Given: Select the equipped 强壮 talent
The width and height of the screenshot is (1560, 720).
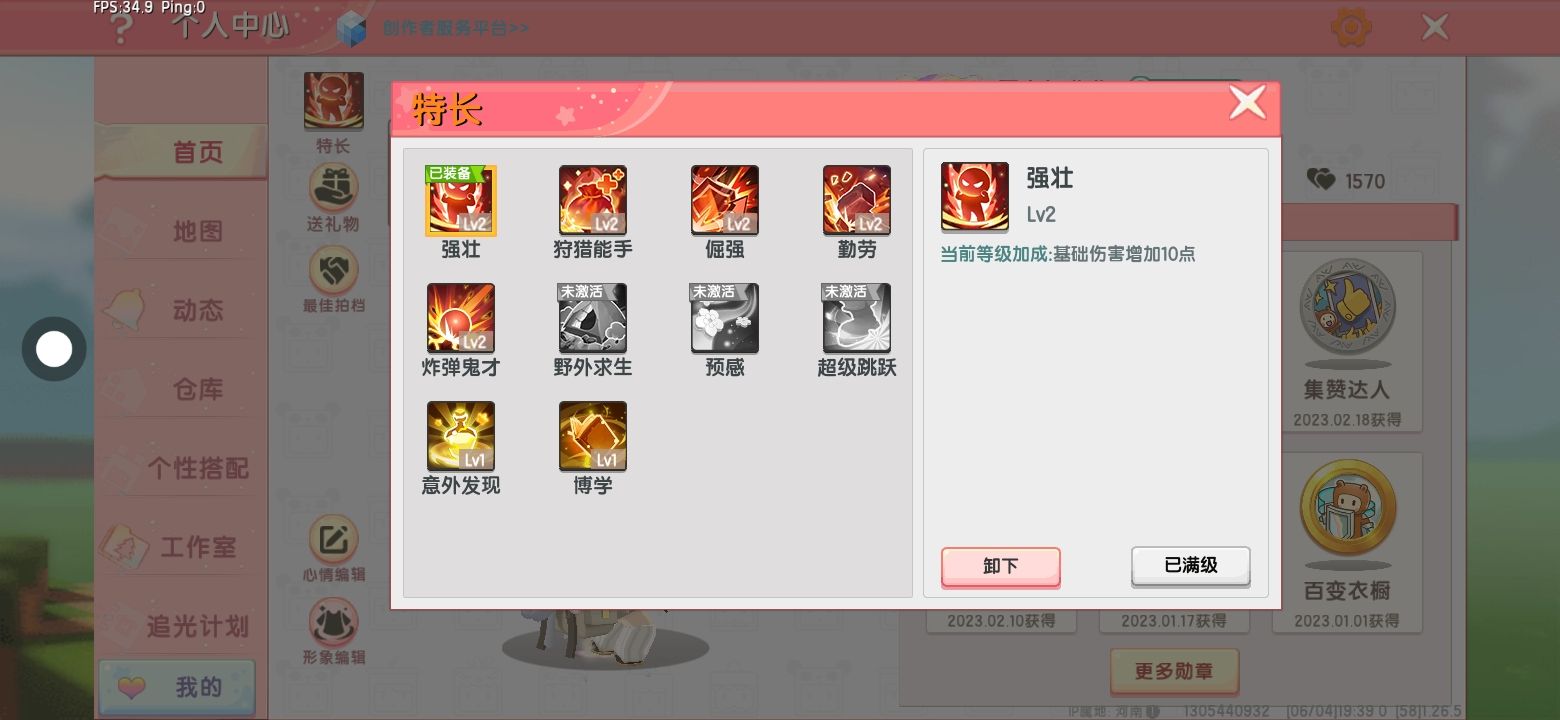Looking at the screenshot, I should click(461, 200).
